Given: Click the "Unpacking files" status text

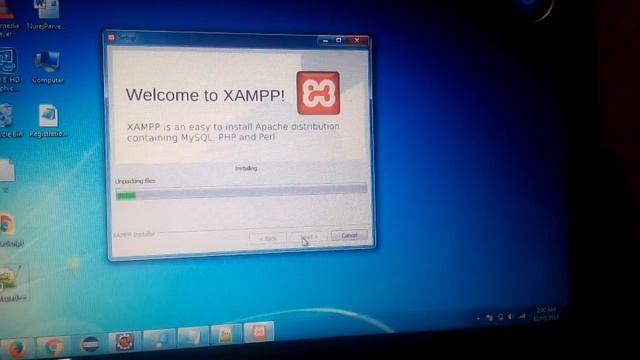Looking at the screenshot, I should 135,181.
